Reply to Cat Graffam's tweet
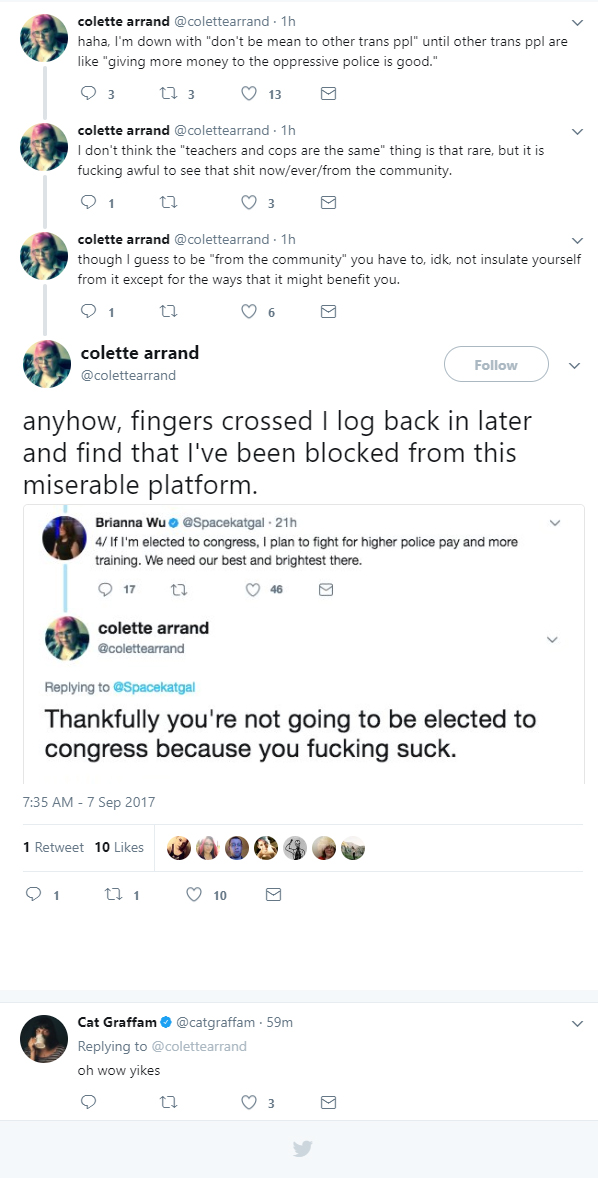Viewport: 598px width, 1178px height. coord(89,1102)
